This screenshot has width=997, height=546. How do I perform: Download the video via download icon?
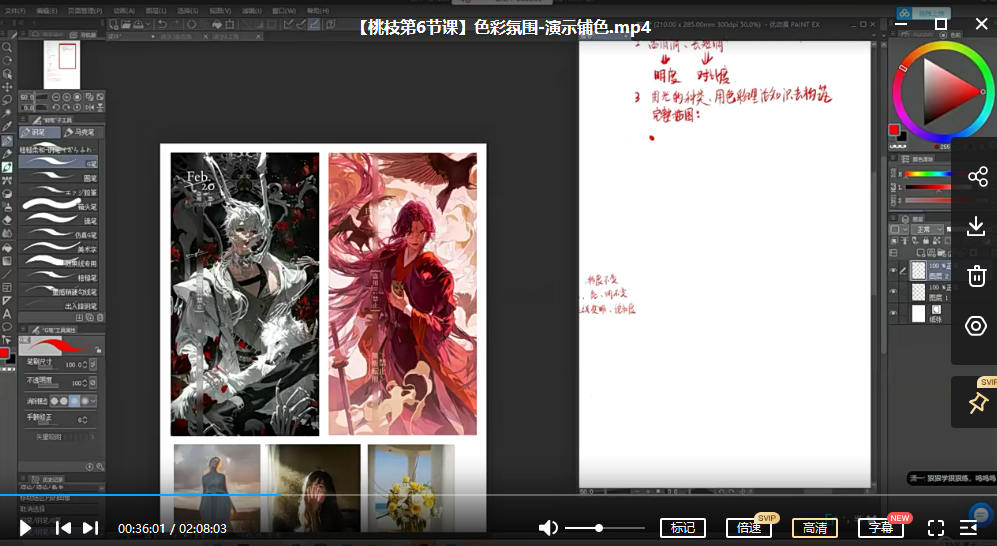[x=976, y=227]
